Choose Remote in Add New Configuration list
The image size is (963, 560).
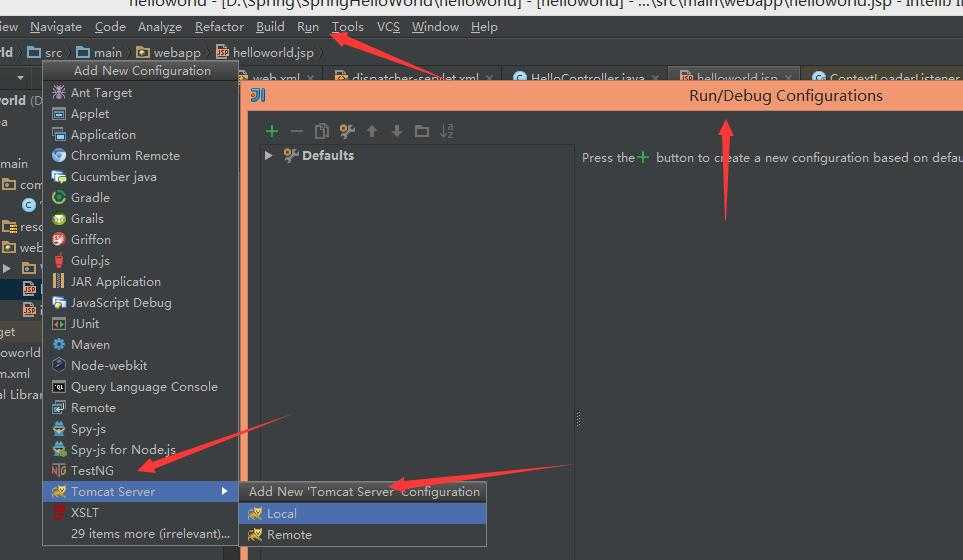tap(141, 407)
